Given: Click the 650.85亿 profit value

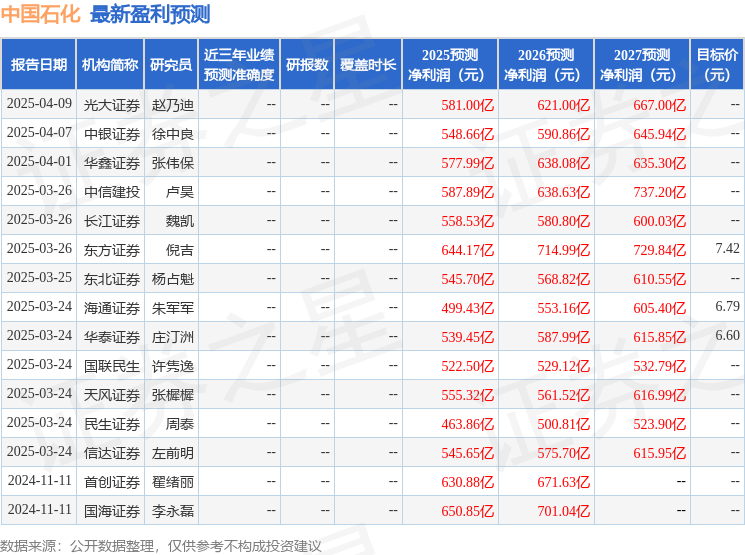Looking at the screenshot, I should pos(468,511).
